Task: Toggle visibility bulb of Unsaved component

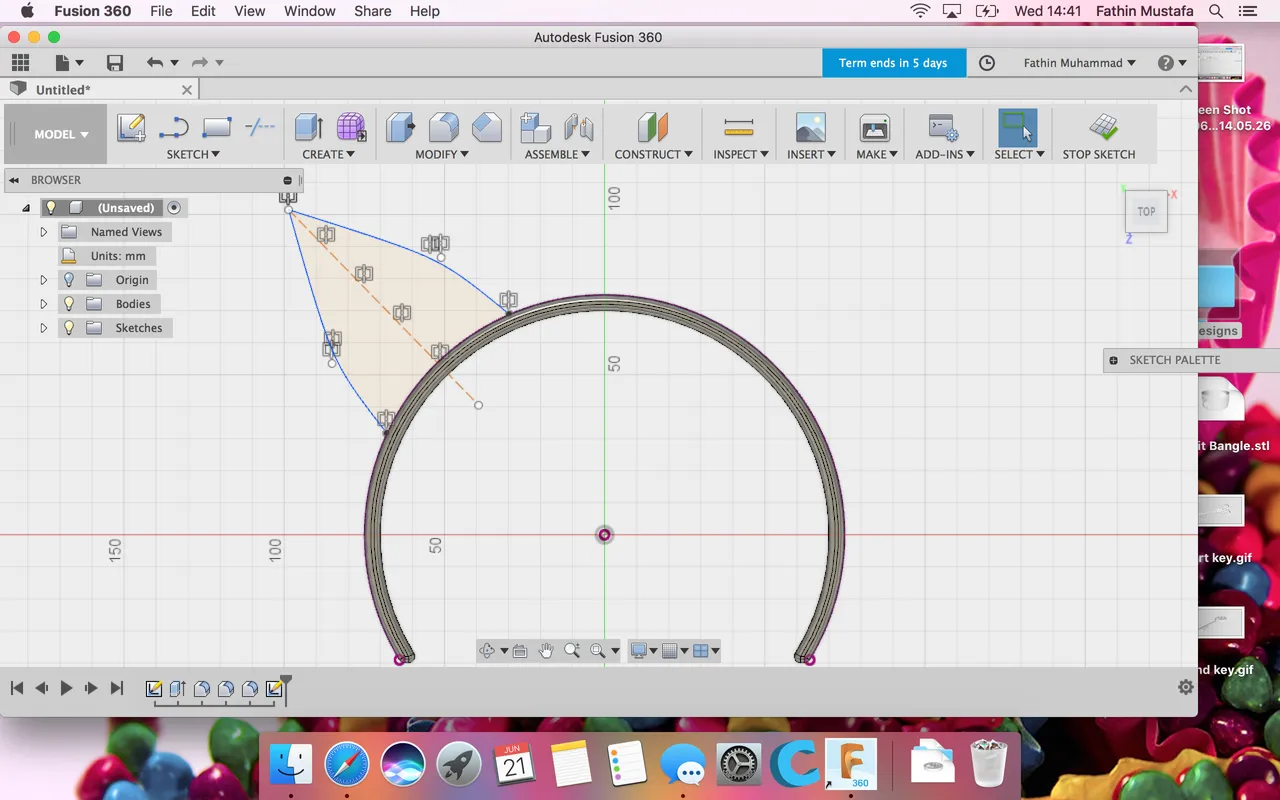Action: click(x=51, y=208)
